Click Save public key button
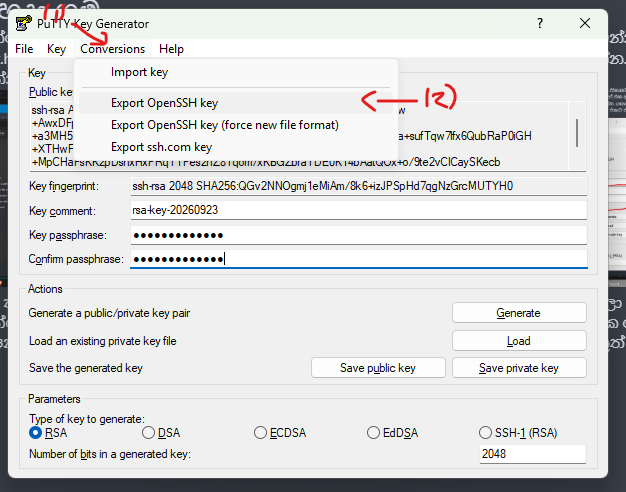The image size is (626, 492). point(378,368)
